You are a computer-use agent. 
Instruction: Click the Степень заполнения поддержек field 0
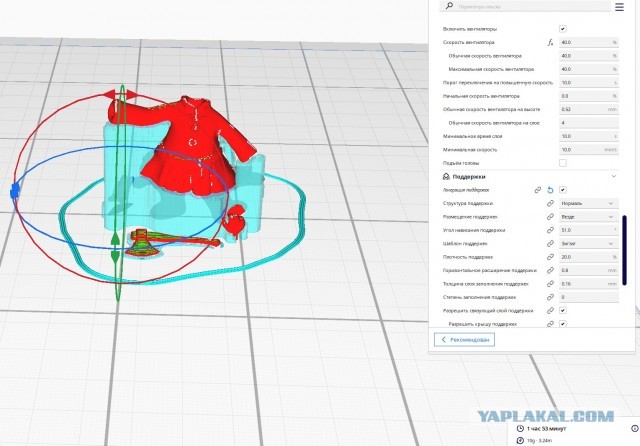click(589, 297)
